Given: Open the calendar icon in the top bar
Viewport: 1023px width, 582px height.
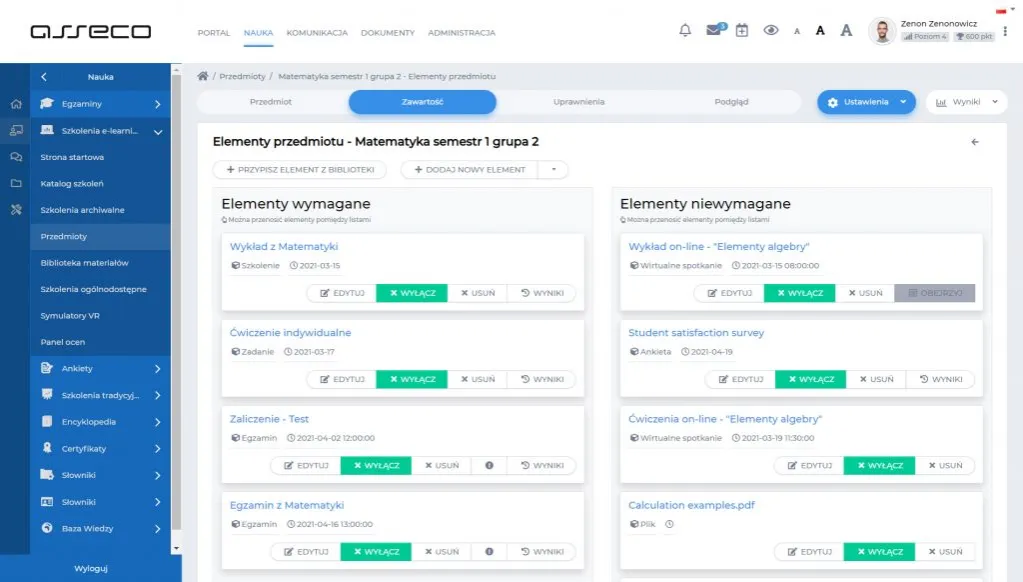Looking at the screenshot, I should [741, 30].
